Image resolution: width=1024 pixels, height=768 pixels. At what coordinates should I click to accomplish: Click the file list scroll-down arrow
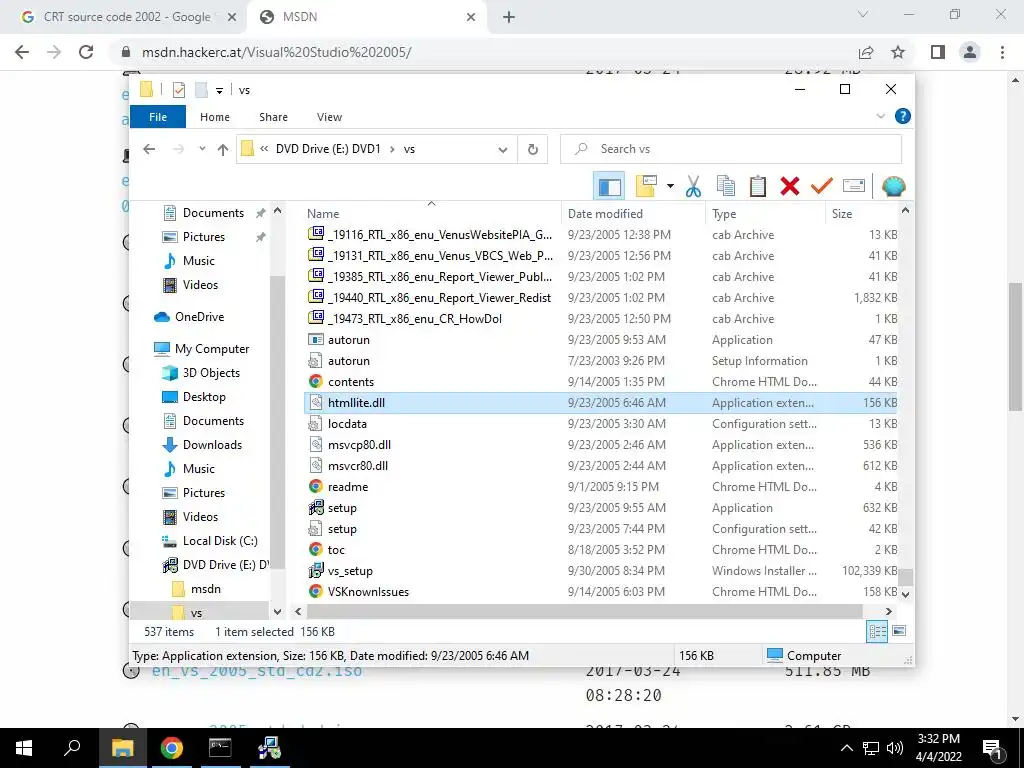[x=905, y=594]
